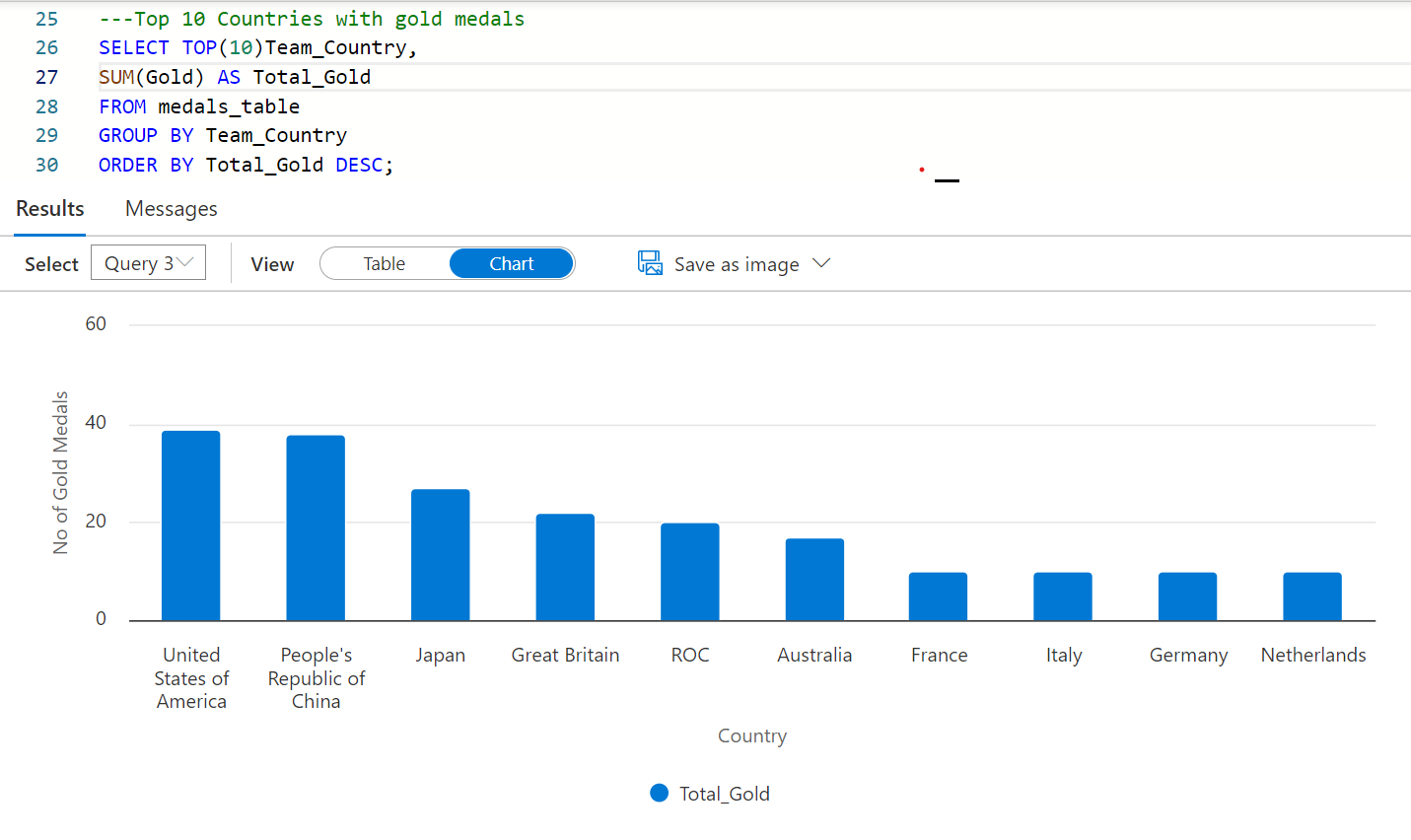Click the Netherlands axis label
The height and width of the screenshot is (840, 1411).
1313,655
